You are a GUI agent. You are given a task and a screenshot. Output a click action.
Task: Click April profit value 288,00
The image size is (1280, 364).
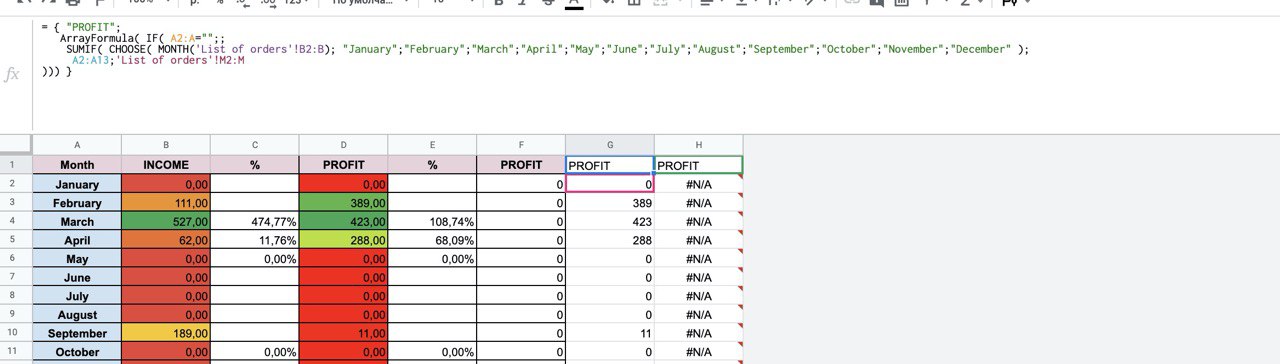344,240
